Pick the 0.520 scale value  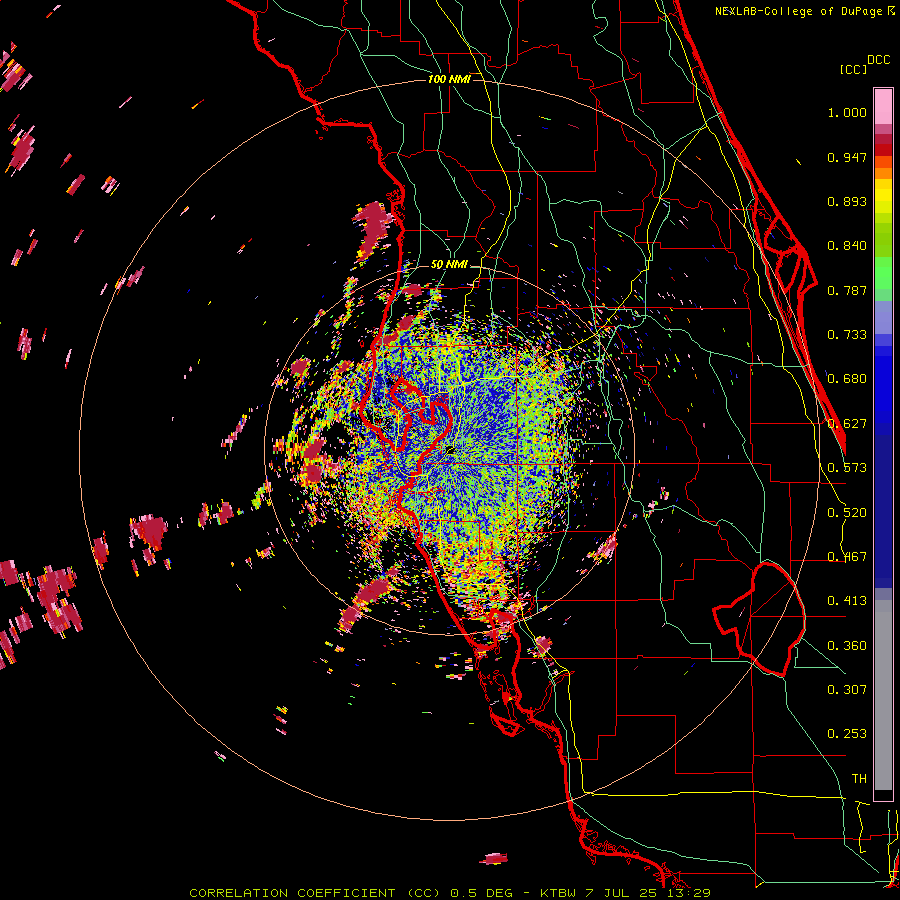[x=847, y=513]
